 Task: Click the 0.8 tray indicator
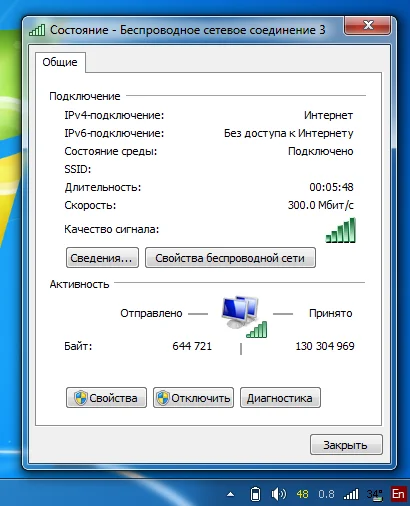326,494
